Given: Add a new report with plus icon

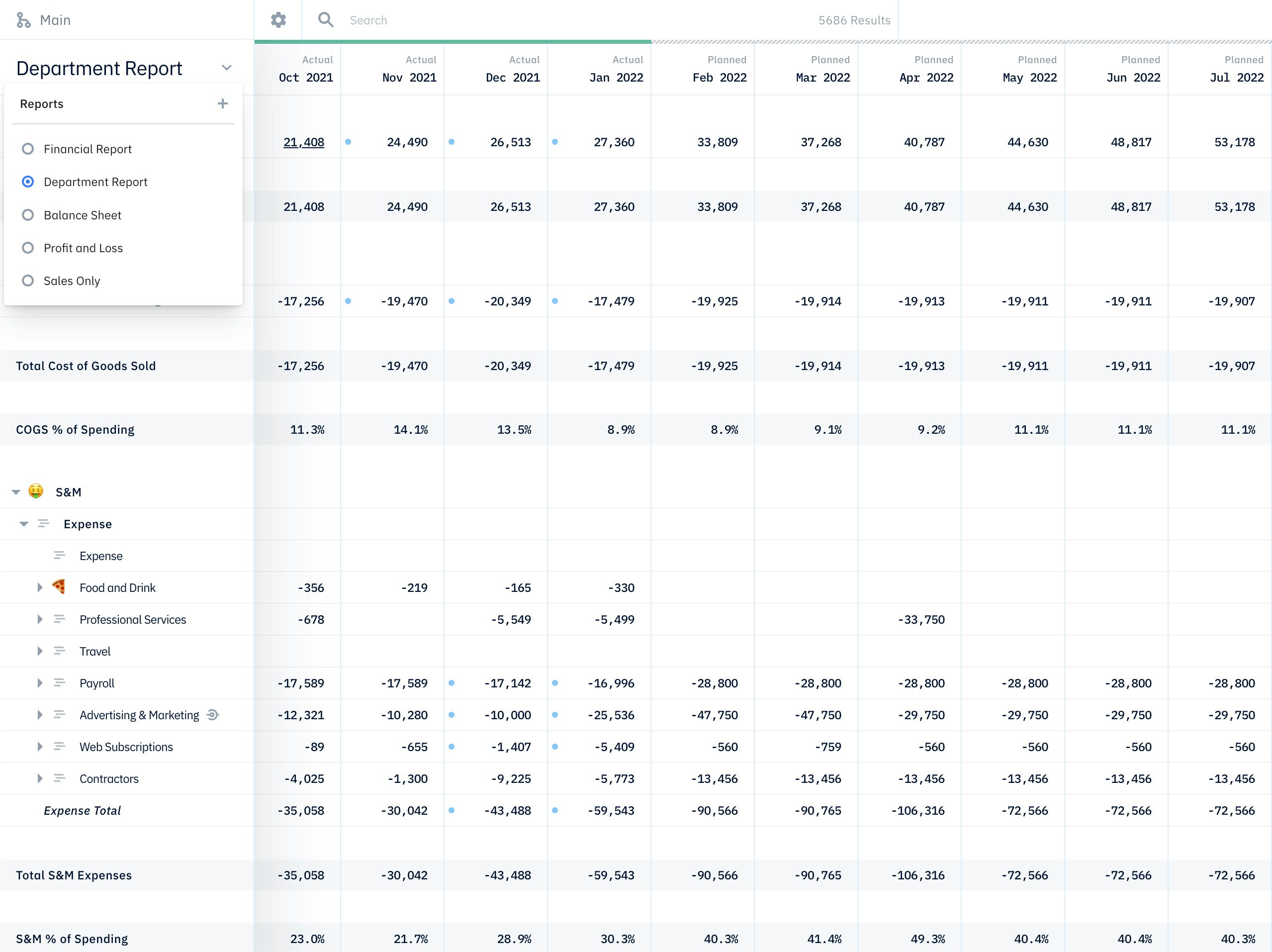Looking at the screenshot, I should 223,103.
